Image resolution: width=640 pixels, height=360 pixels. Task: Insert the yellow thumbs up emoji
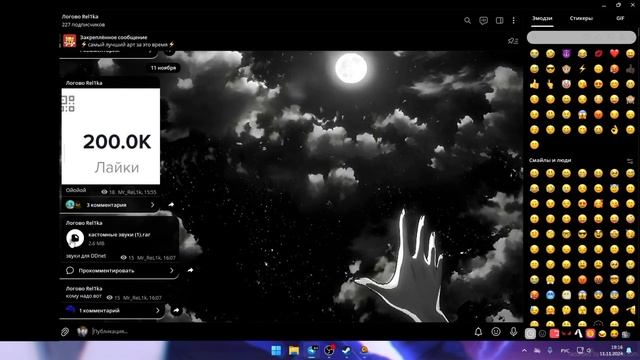(x=534, y=84)
